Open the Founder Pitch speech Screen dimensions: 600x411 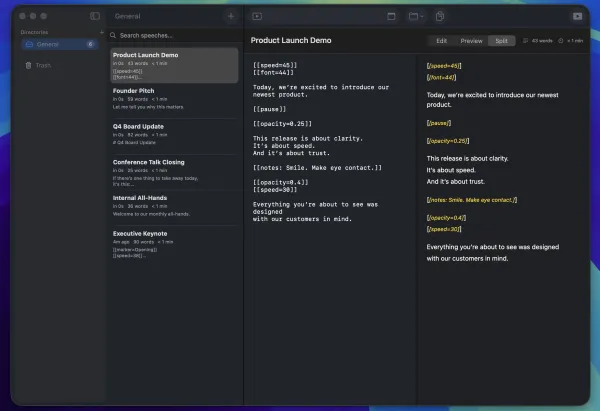174,99
